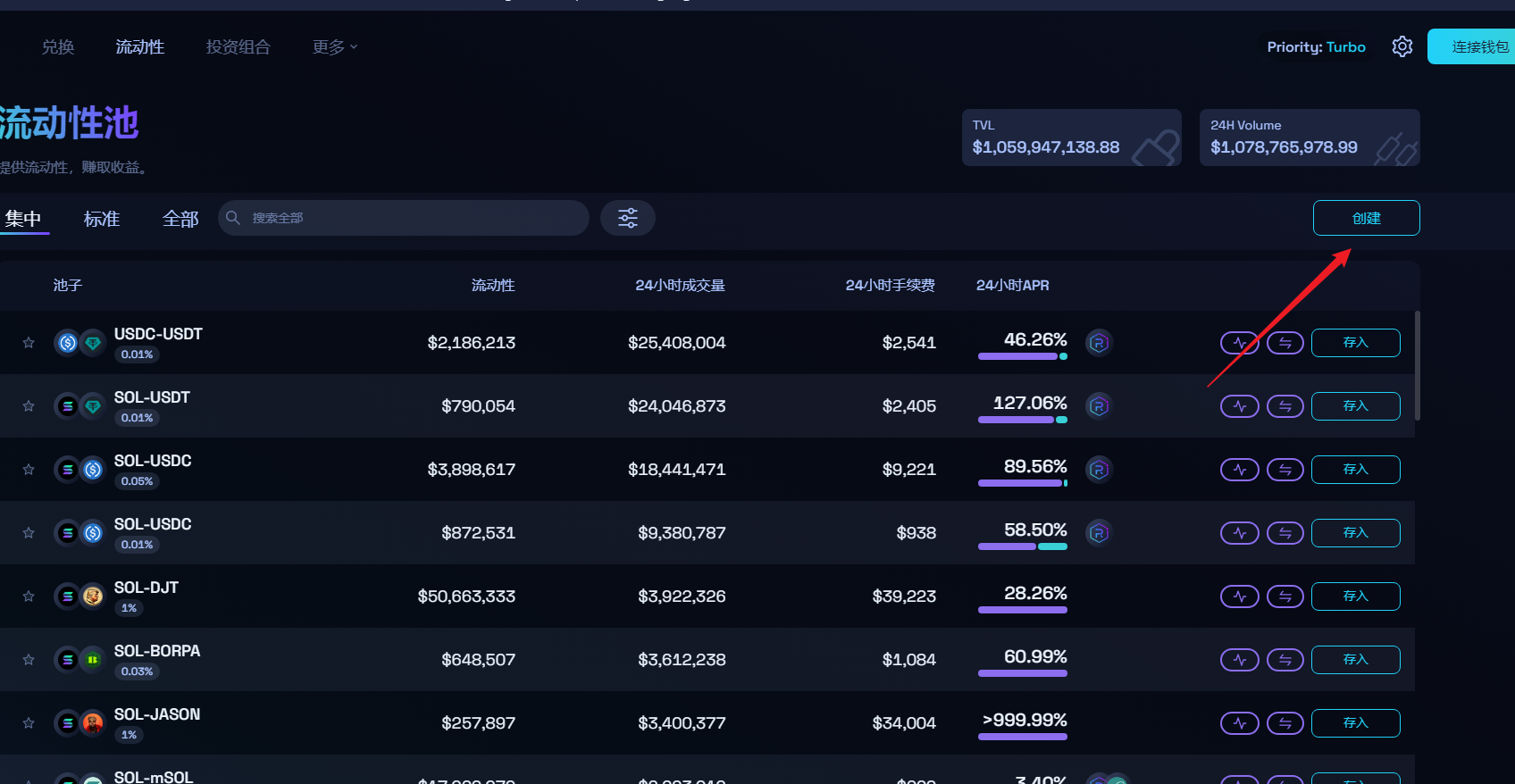Open chart icon for USDC-USDT pool
This screenshot has height=784, width=1515.
(1239, 343)
